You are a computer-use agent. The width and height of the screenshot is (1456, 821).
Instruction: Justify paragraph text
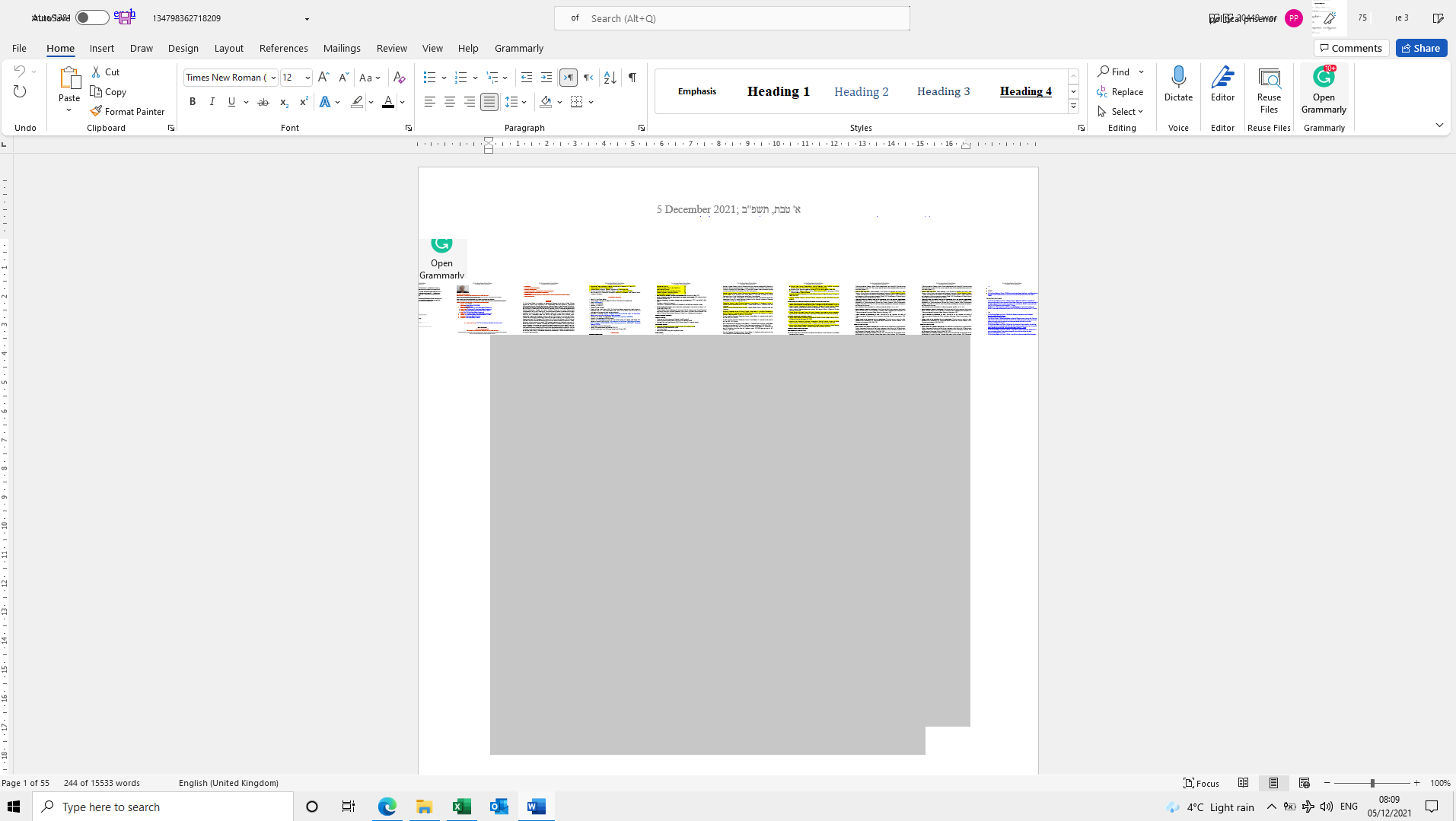(489, 101)
